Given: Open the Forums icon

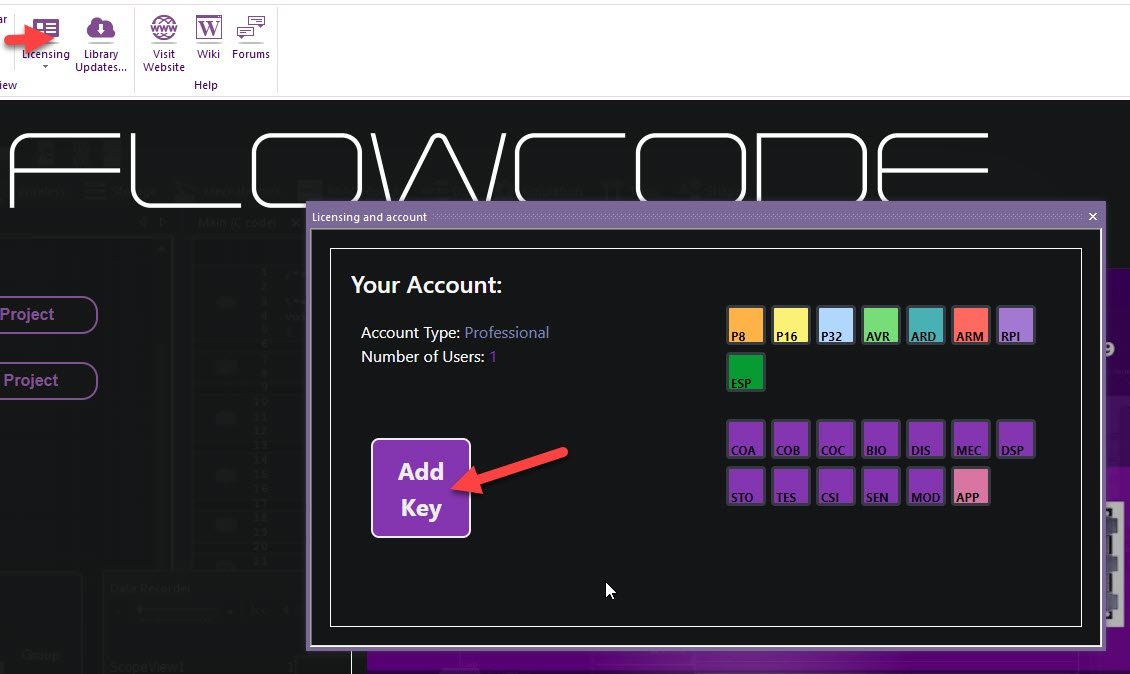Looking at the screenshot, I should (251, 31).
